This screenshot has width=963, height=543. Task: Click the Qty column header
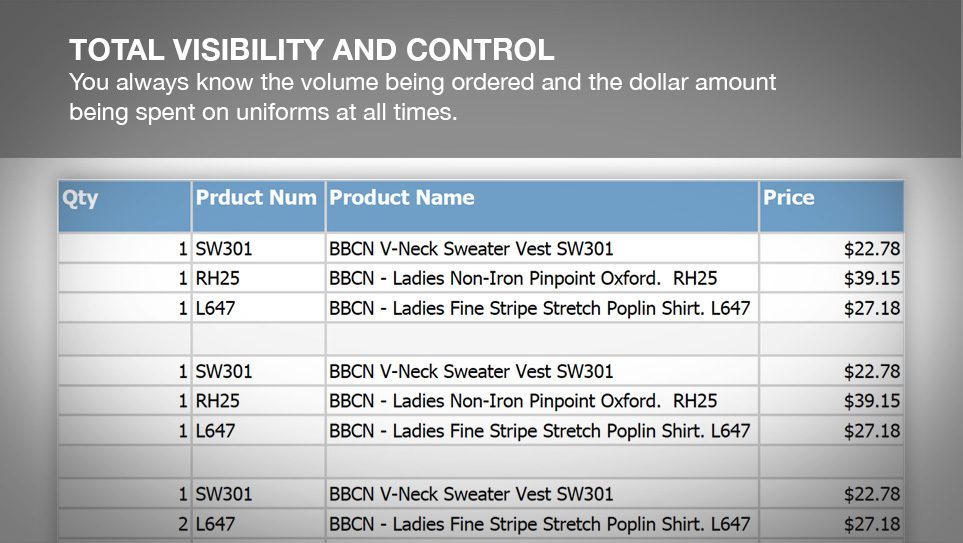(x=125, y=206)
